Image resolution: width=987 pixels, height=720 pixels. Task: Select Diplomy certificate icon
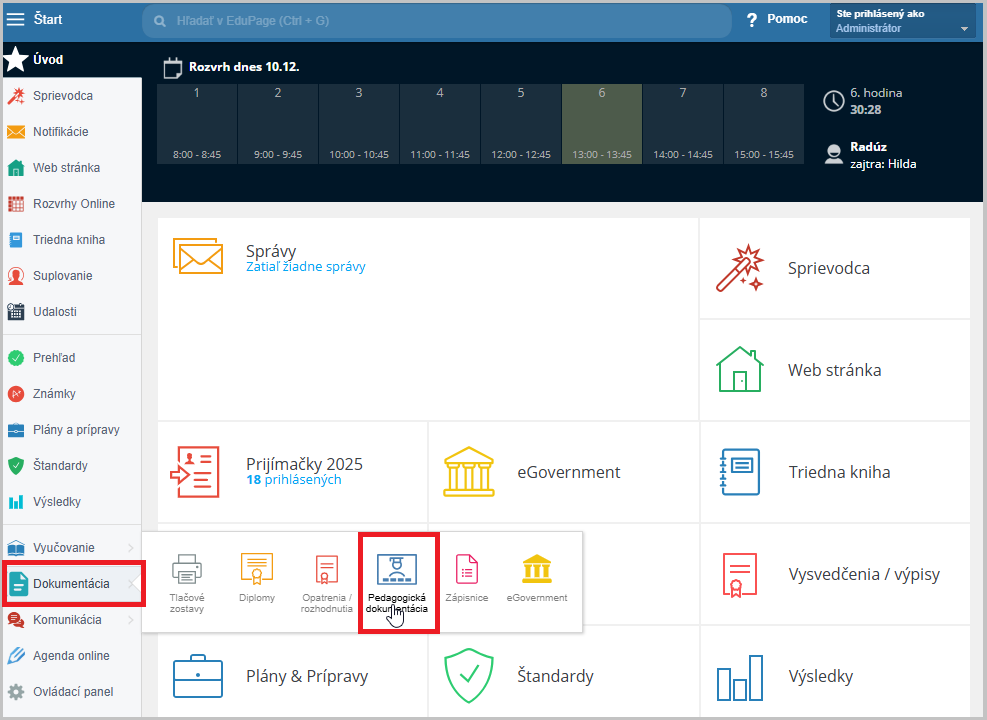(x=257, y=568)
